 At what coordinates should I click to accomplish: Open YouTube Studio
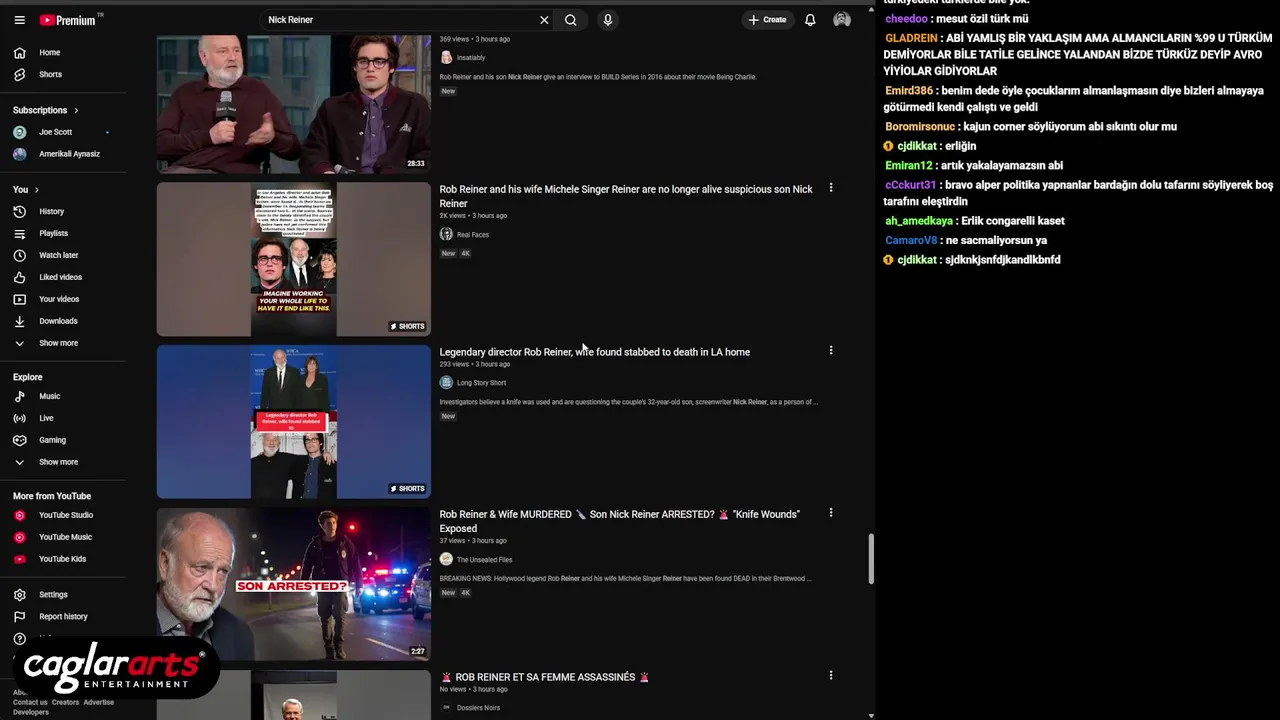[64, 515]
